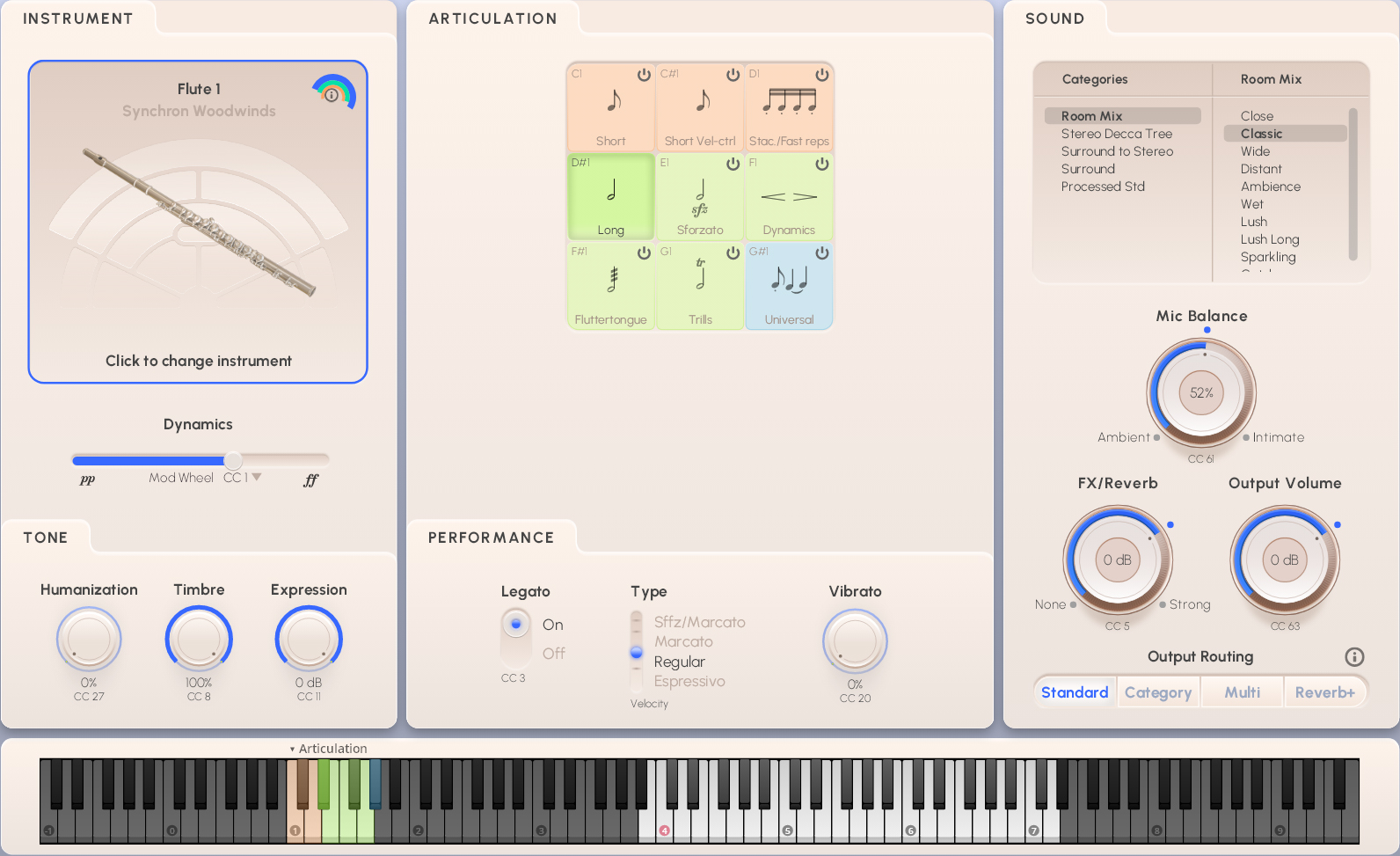
Task: Open Output Routing info icon
Action: [x=1354, y=657]
